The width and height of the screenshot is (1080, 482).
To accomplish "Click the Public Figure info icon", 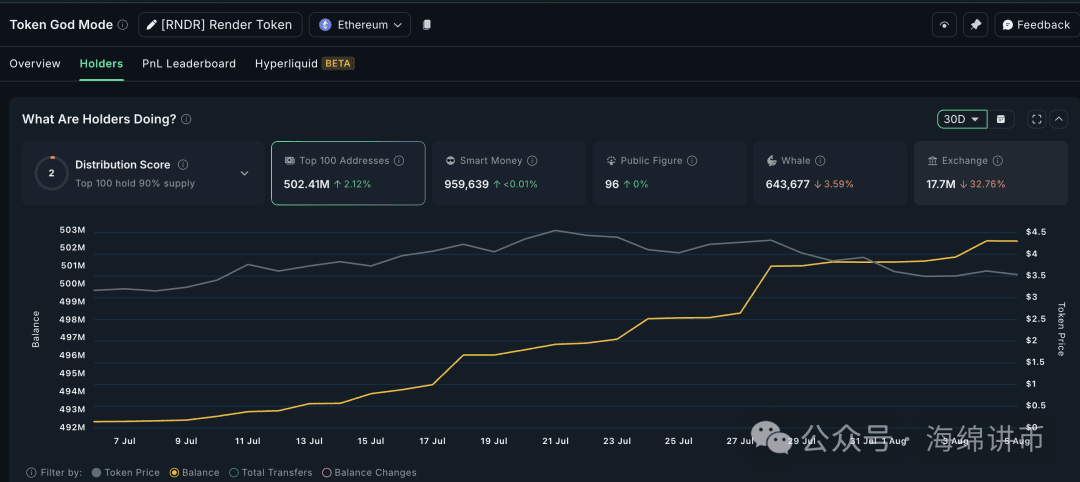I will pyautogui.click(x=692, y=160).
